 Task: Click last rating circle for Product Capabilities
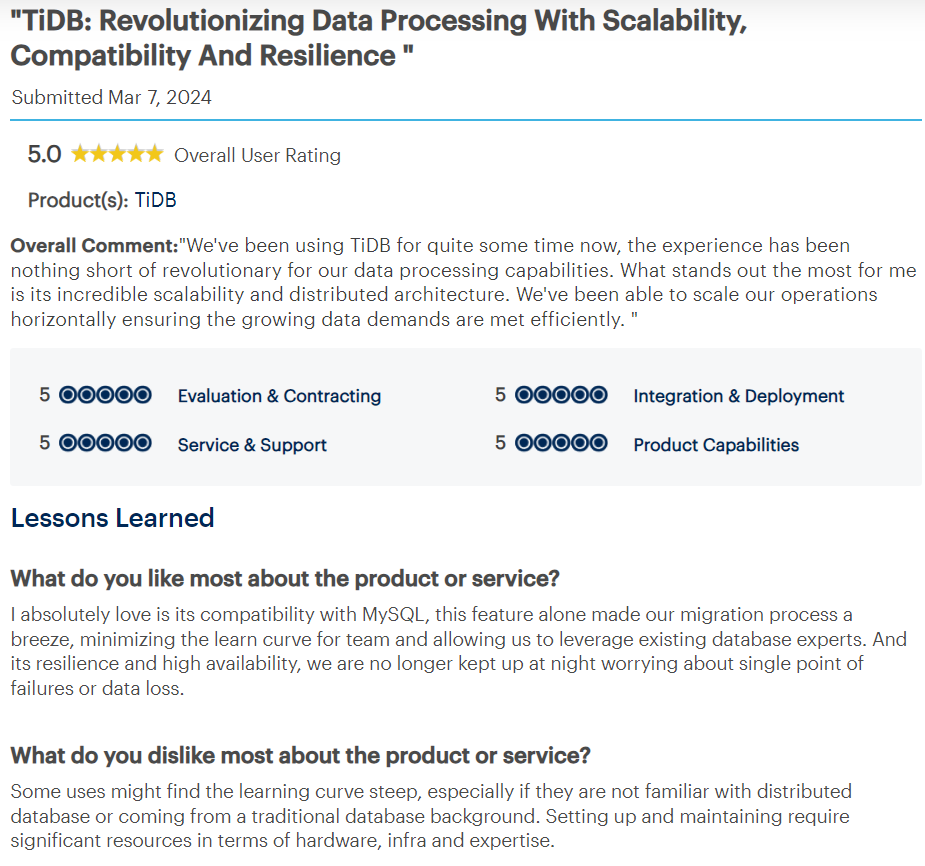(x=599, y=443)
